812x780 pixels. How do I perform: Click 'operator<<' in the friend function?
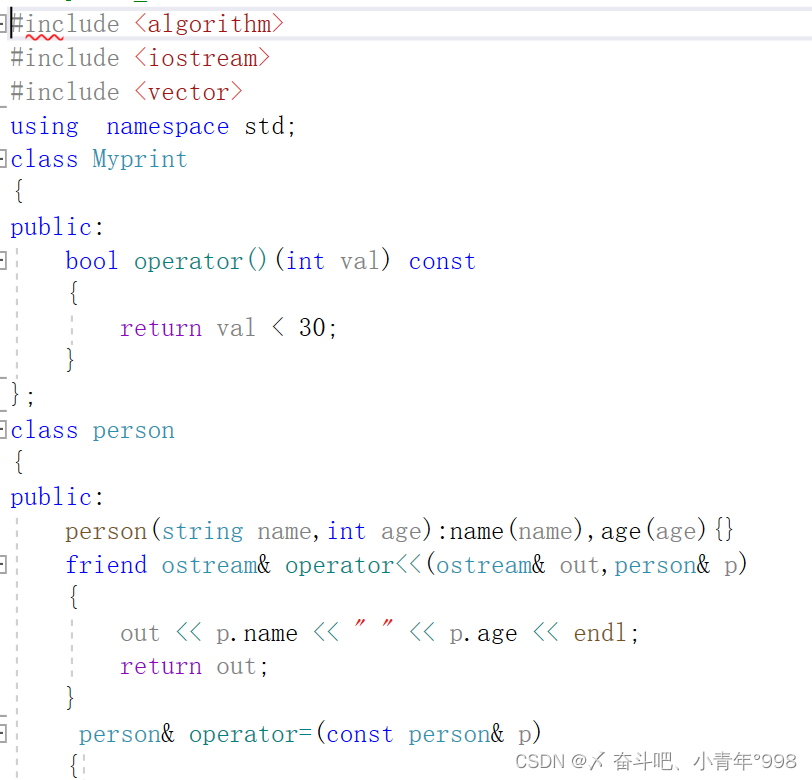(353, 565)
